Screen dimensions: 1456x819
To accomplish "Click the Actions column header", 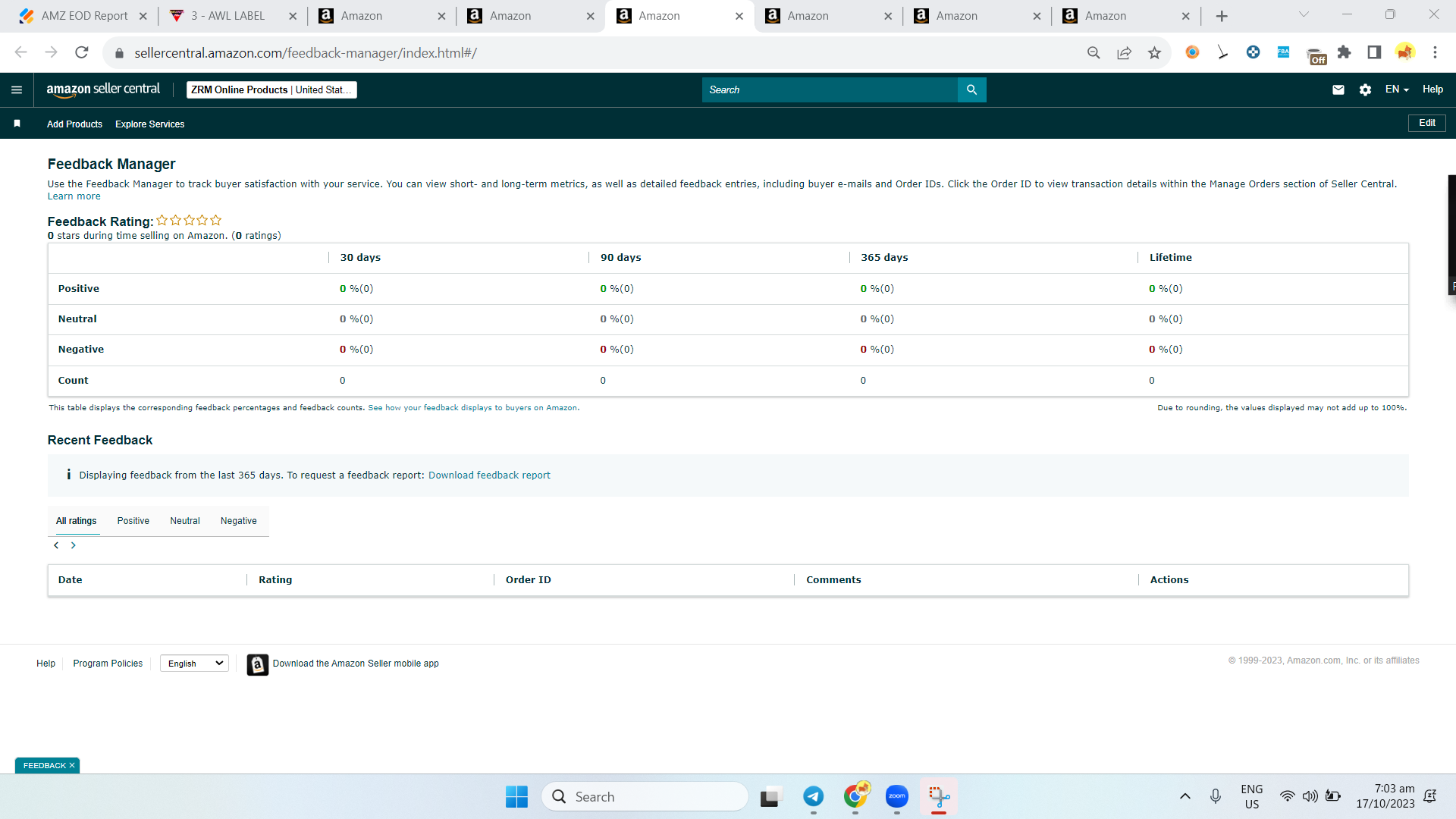I will pos(1169,580).
